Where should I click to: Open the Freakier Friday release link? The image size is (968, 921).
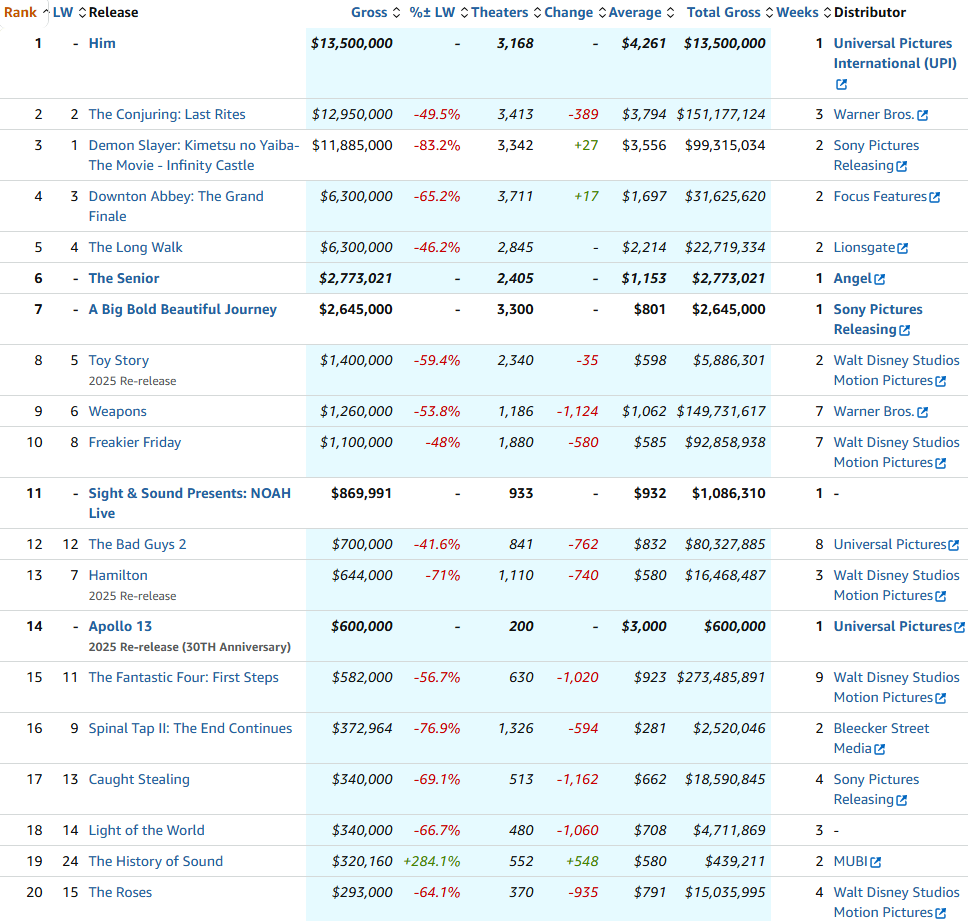coord(135,443)
